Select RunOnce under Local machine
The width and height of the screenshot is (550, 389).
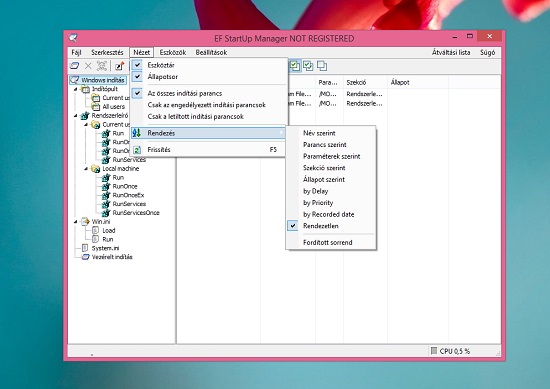click(x=125, y=186)
